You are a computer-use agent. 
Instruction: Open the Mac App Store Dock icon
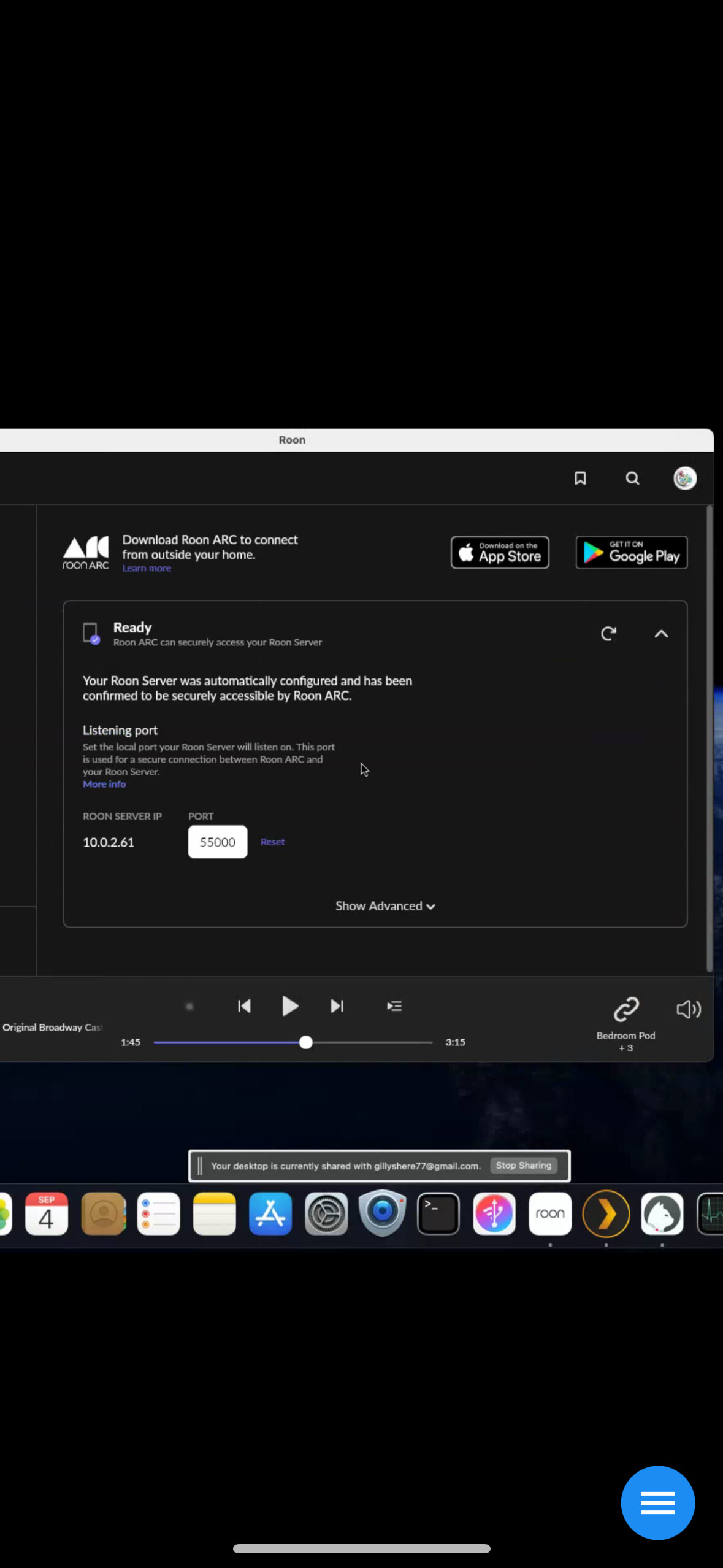point(270,1214)
